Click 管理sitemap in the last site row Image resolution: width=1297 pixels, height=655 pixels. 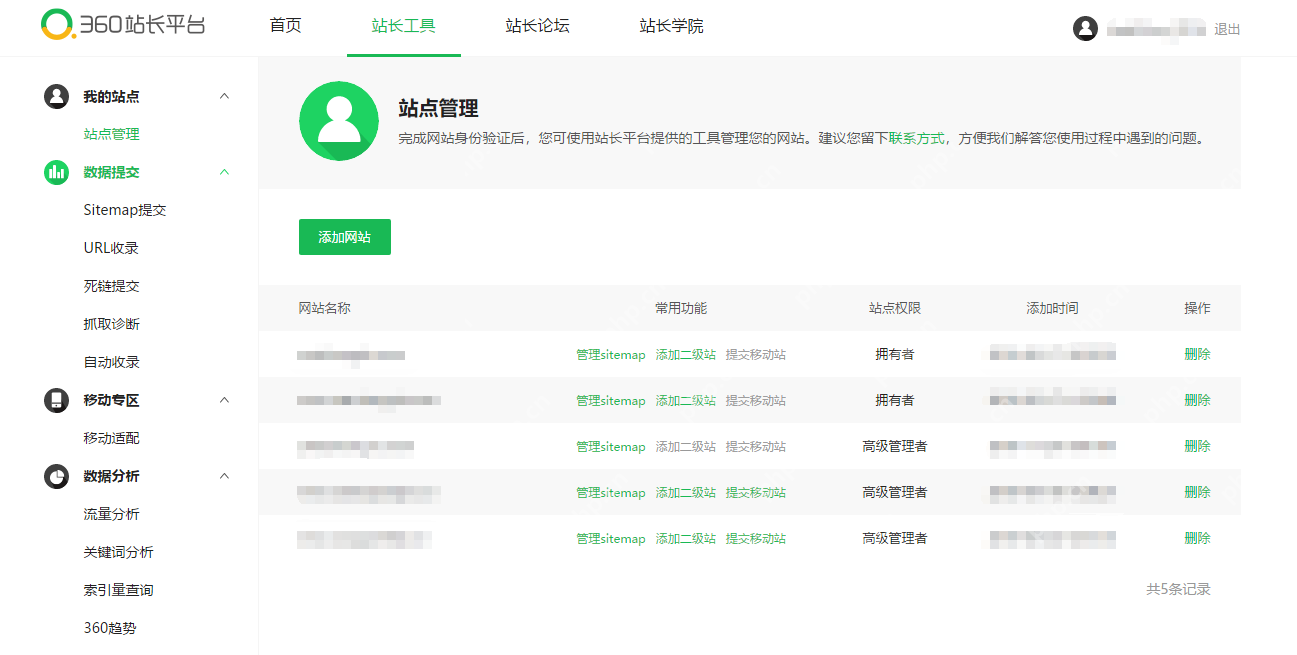coord(611,539)
